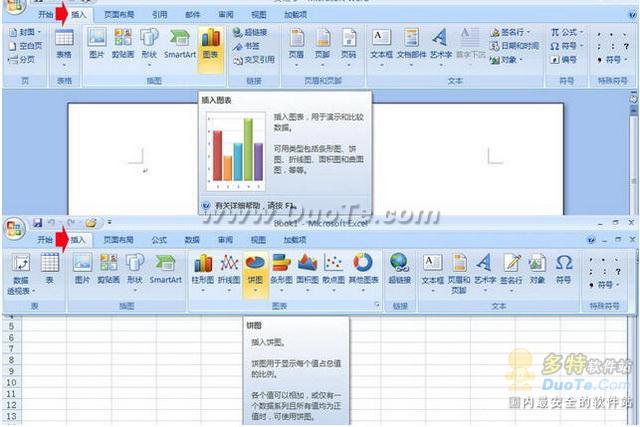Image resolution: width=640 pixels, height=427 pixels.
Task: Insert Footer in Word ribbon
Action: 322,46
